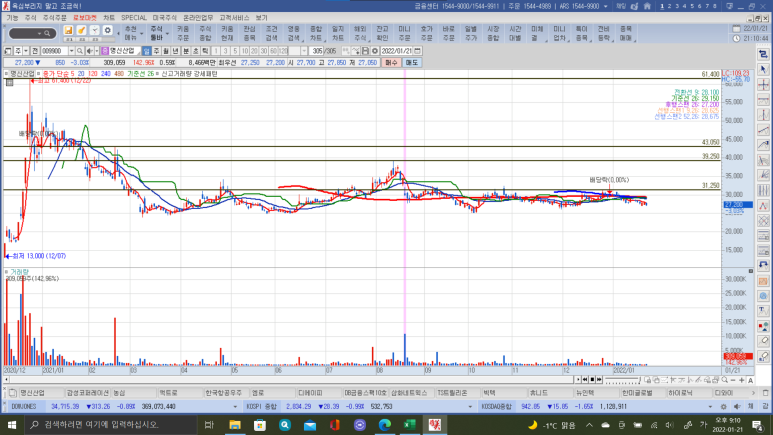Image resolution: width=773 pixels, height=435 pixels.
Task: Click the minus zoom-out icon below the chart
Action: point(733,380)
